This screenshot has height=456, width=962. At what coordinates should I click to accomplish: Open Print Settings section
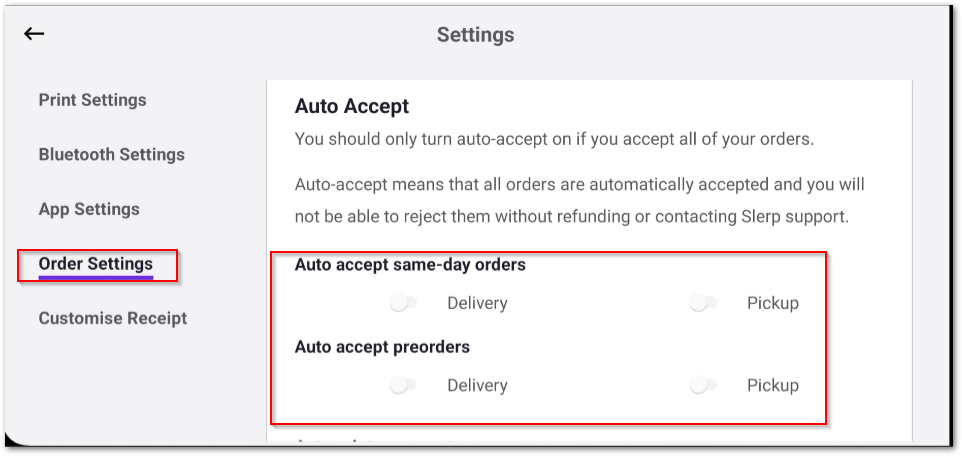pyautogui.click(x=92, y=100)
